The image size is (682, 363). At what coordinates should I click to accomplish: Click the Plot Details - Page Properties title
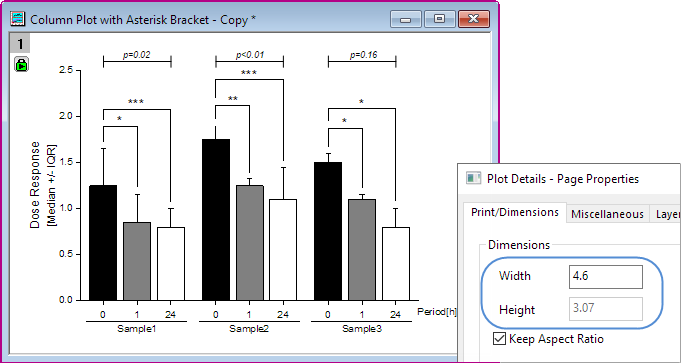(x=563, y=179)
